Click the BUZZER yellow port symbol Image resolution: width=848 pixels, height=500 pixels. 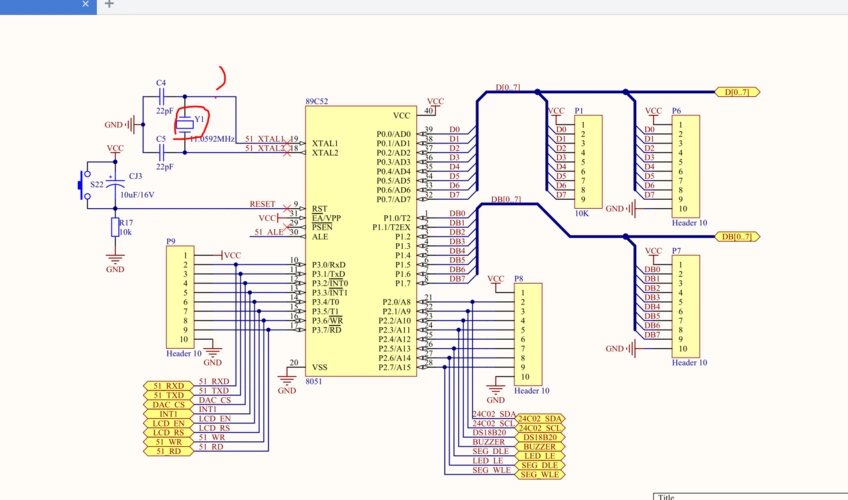[539, 446]
